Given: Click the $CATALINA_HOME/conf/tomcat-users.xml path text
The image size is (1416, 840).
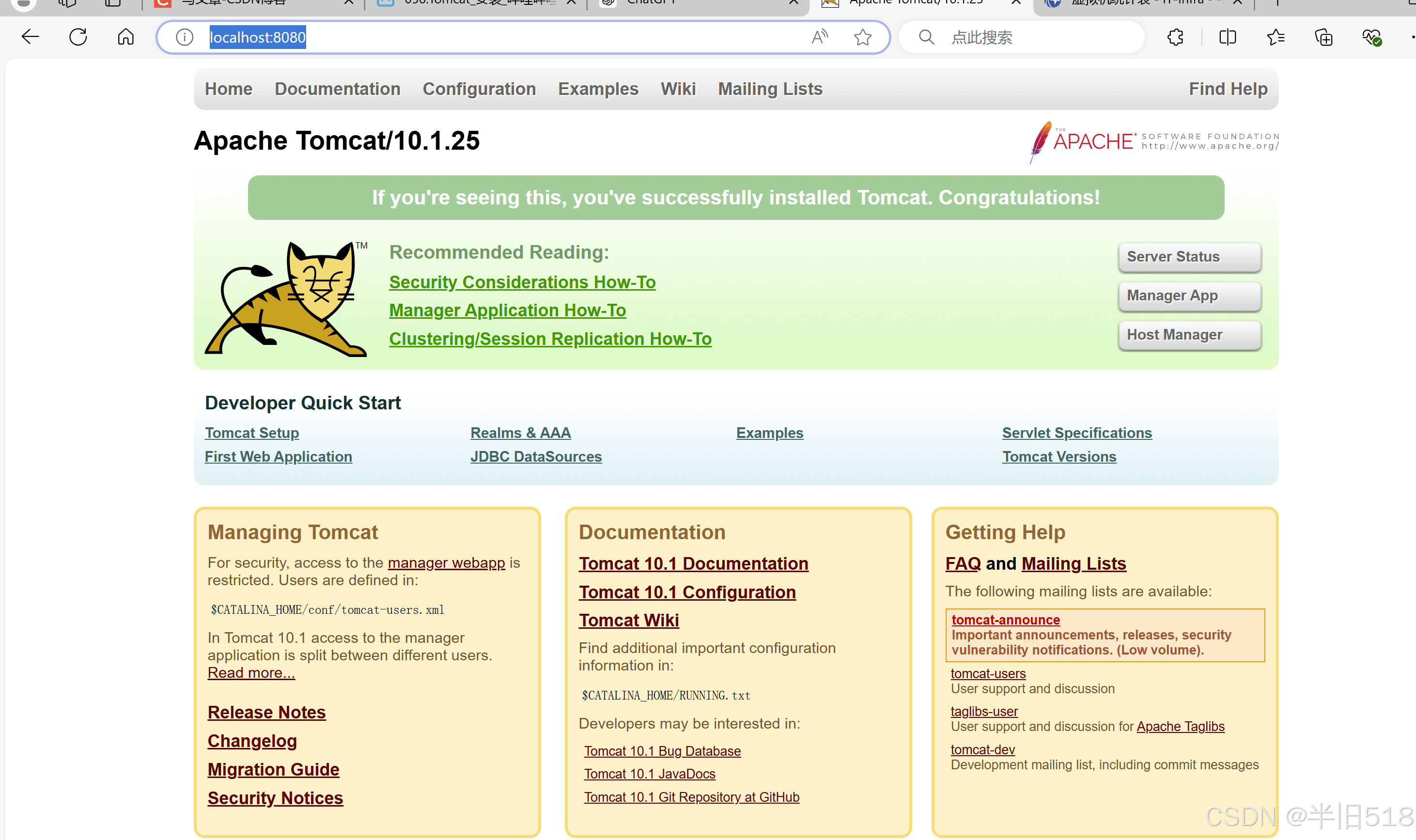Looking at the screenshot, I should tap(327, 610).
